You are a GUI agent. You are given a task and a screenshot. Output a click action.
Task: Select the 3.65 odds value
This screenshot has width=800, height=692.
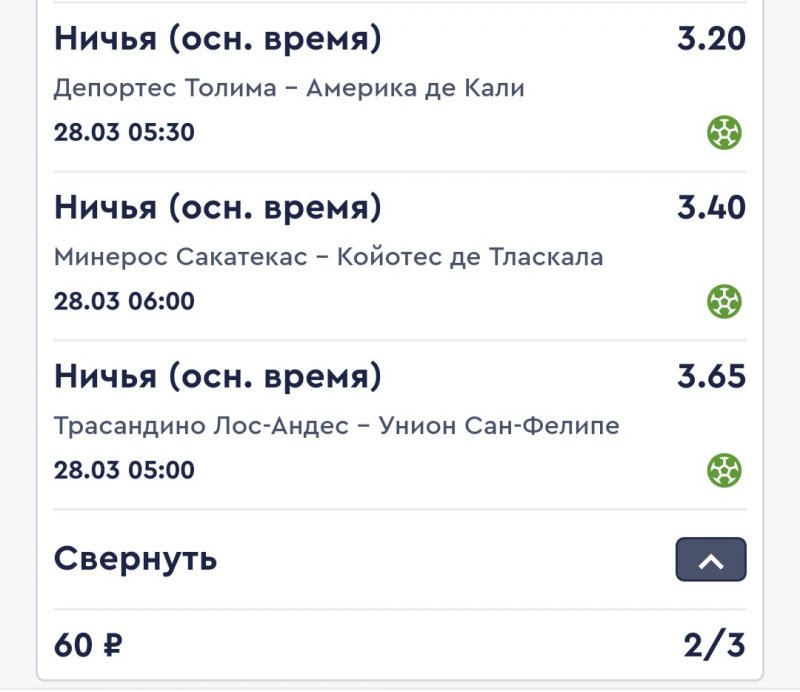click(711, 377)
